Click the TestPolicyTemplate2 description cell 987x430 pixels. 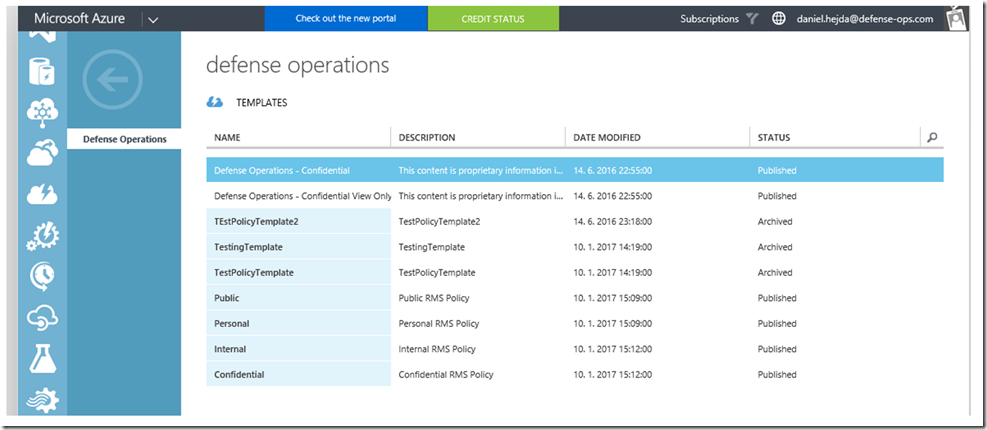coord(439,222)
